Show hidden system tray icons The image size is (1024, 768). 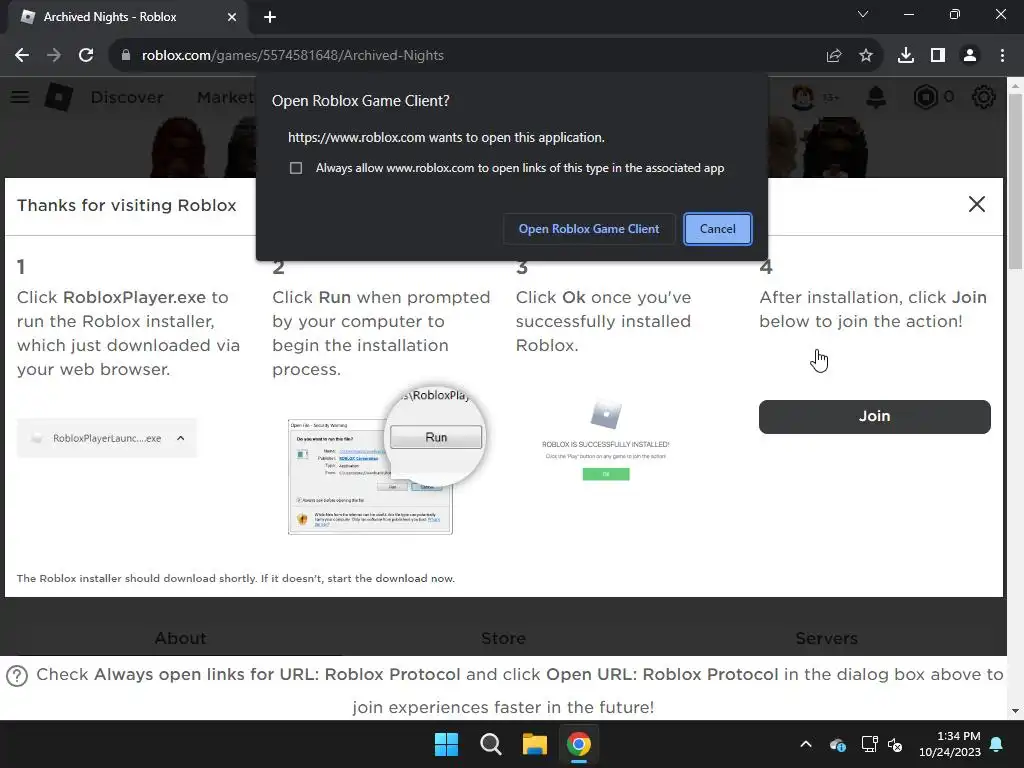(806, 744)
